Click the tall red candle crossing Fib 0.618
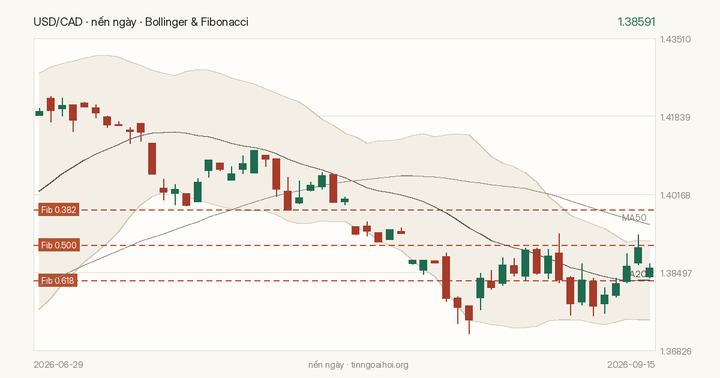 pos(446,277)
